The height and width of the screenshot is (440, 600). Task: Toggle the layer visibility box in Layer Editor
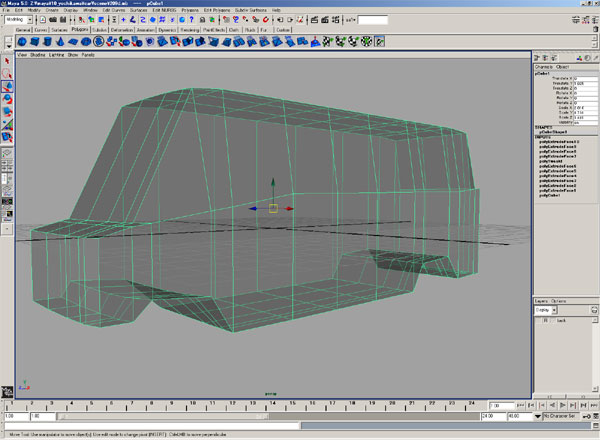538,321
